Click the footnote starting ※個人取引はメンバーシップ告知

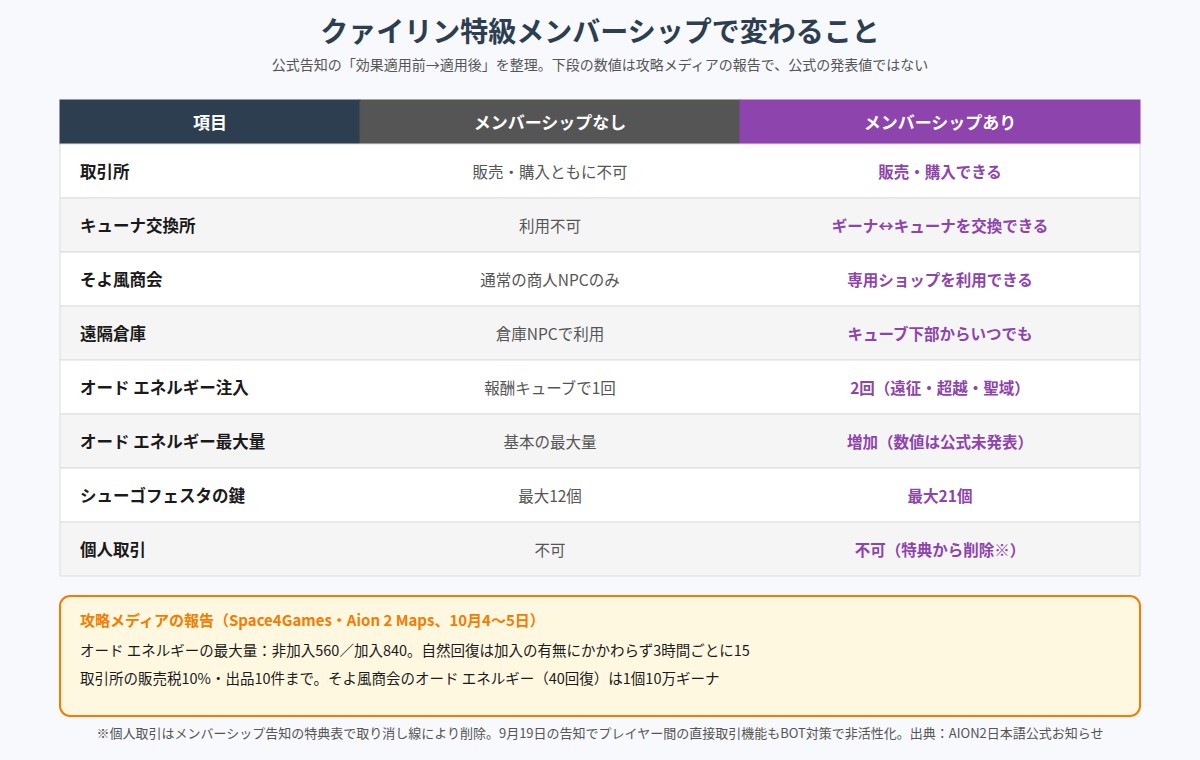click(x=600, y=734)
